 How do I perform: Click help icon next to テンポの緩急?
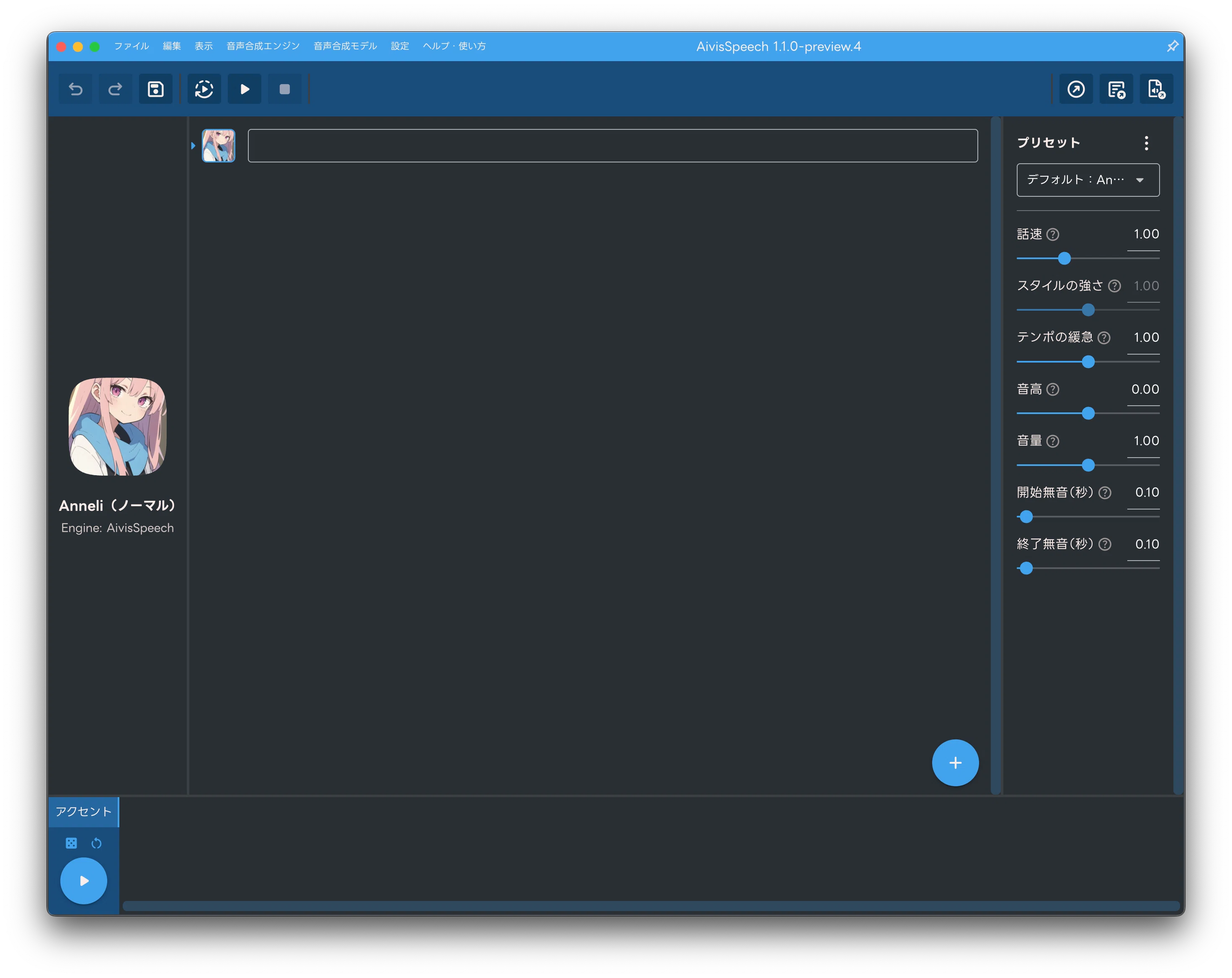1104,337
